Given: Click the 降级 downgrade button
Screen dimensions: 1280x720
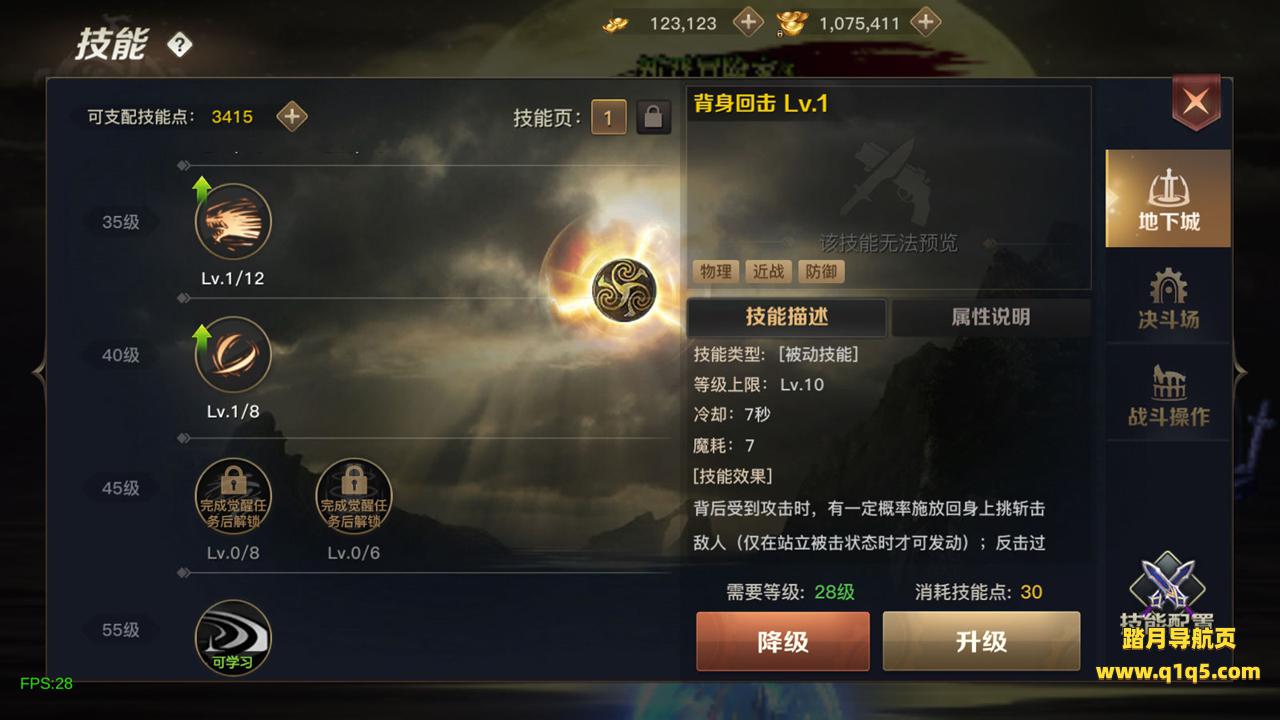Looking at the screenshot, I should [783, 641].
